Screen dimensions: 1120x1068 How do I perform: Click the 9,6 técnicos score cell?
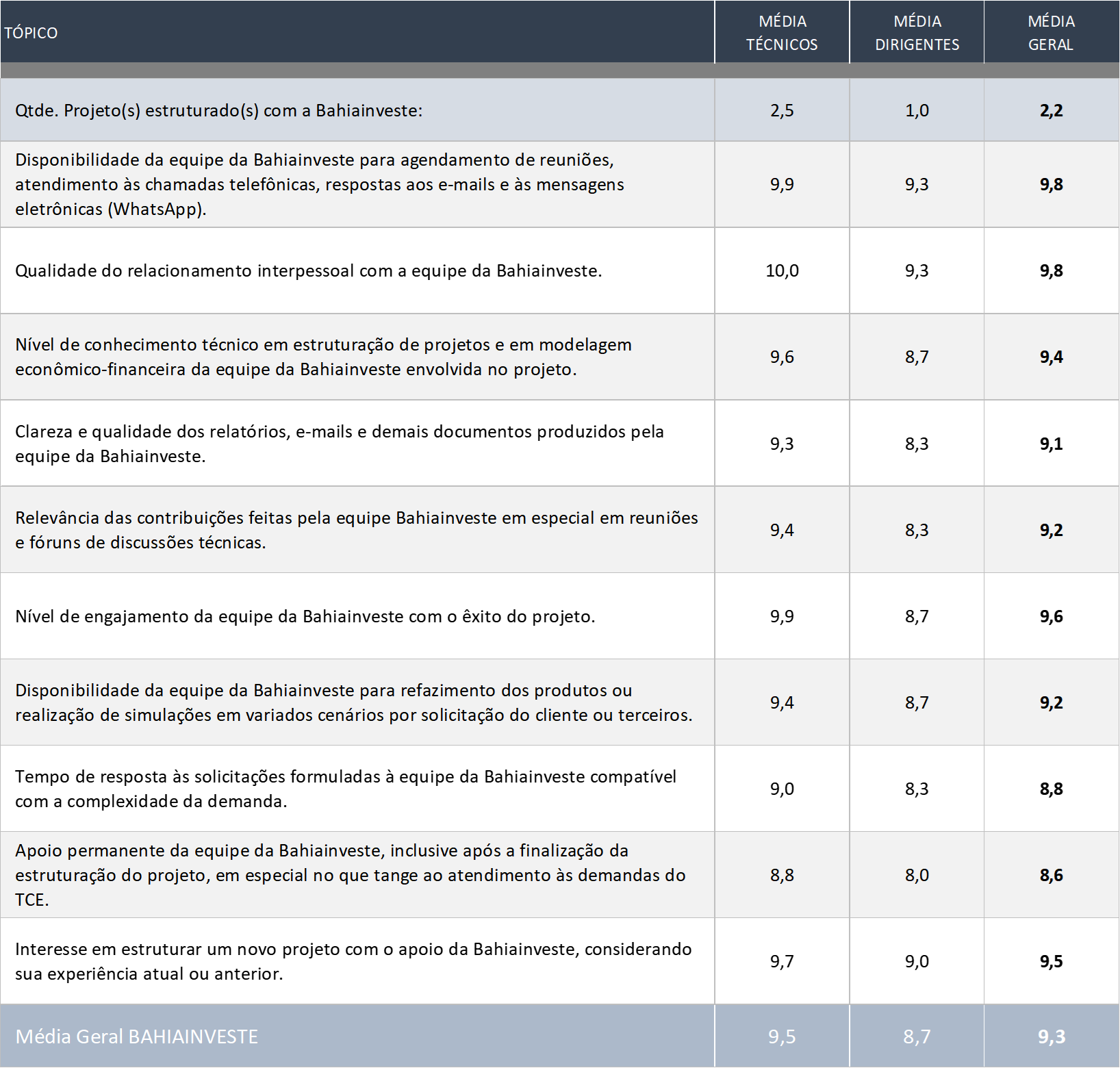pyautogui.click(x=782, y=357)
